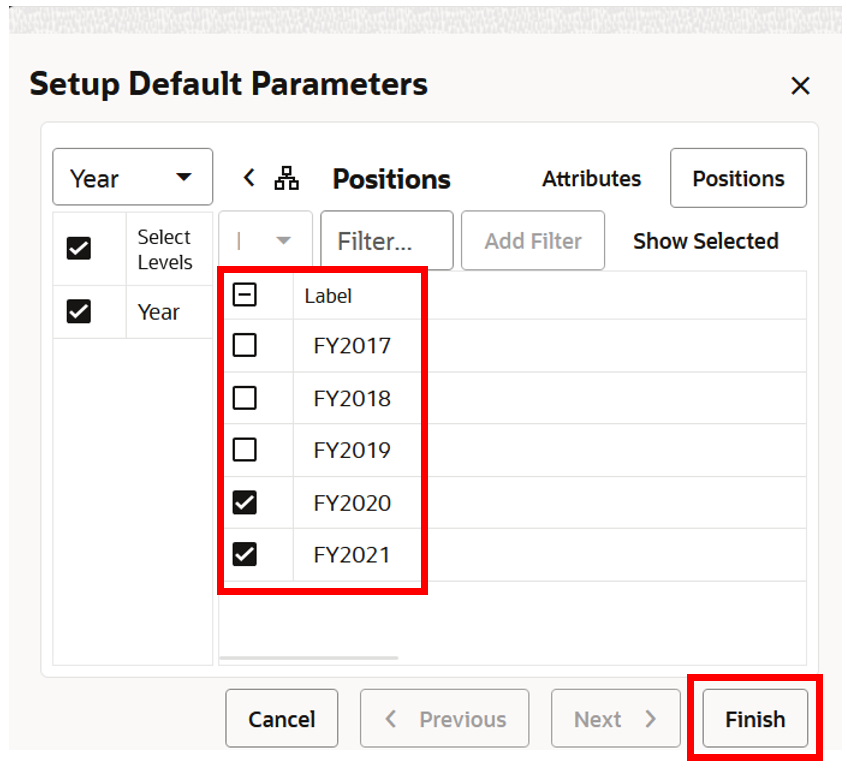The width and height of the screenshot is (847, 777).
Task: Uncheck the Select Levels checkbox
Action: (79, 247)
